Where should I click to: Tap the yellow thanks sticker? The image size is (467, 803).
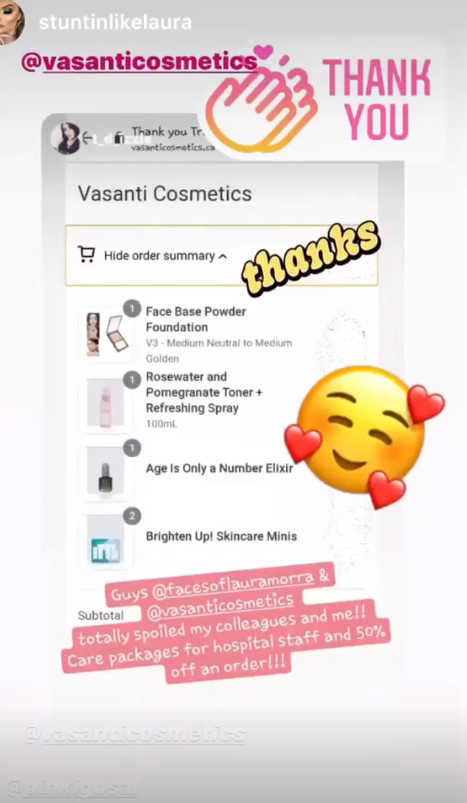click(x=311, y=258)
